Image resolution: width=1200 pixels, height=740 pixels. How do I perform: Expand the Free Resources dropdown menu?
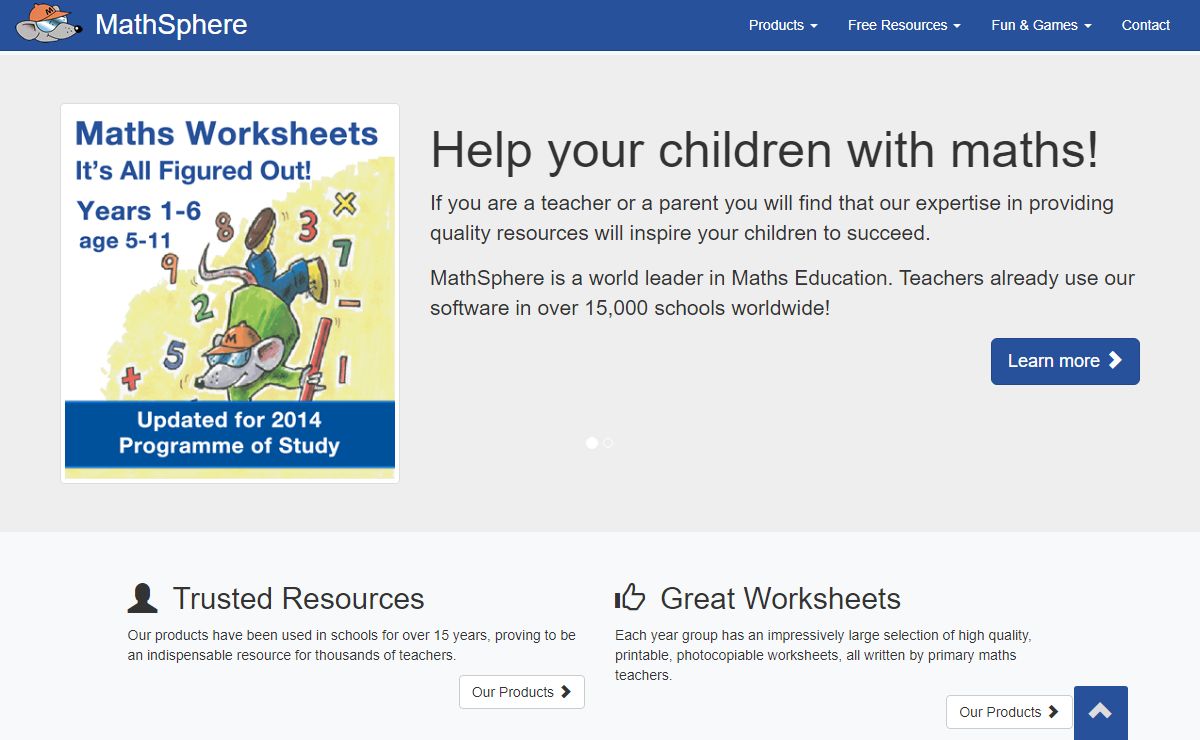pyautogui.click(x=904, y=25)
